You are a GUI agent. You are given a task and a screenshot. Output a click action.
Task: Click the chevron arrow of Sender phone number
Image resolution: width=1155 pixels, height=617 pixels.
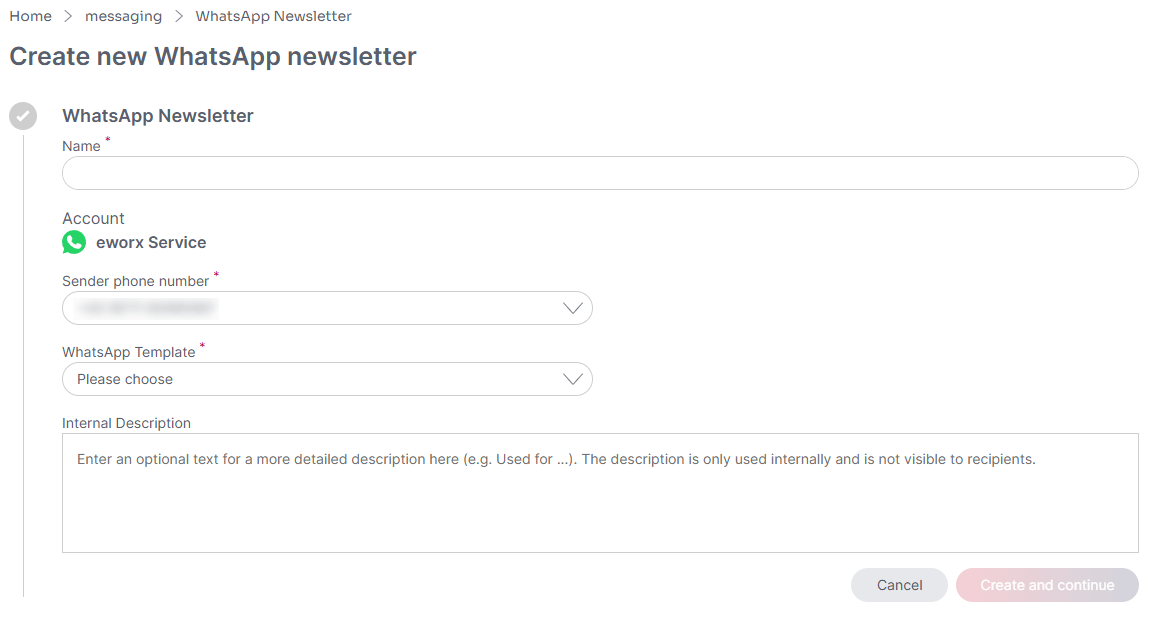point(572,308)
